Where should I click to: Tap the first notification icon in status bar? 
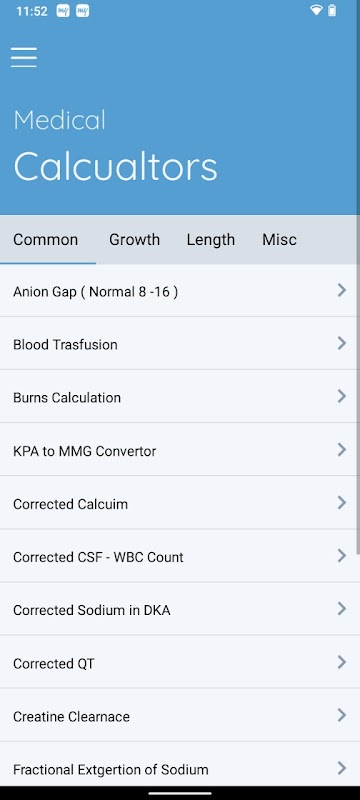coord(63,11)
